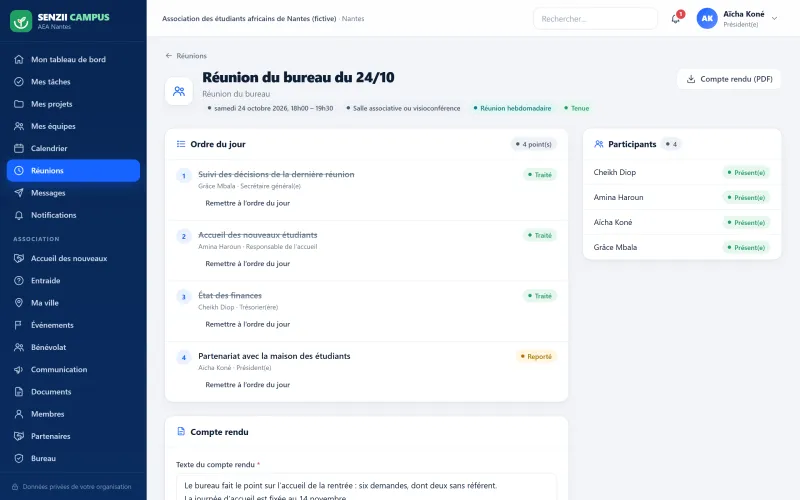Viewport: 800px width, 500px height.
Task: Click the checkmark icon next to Mes tâches
Action: tap(19, 82)
